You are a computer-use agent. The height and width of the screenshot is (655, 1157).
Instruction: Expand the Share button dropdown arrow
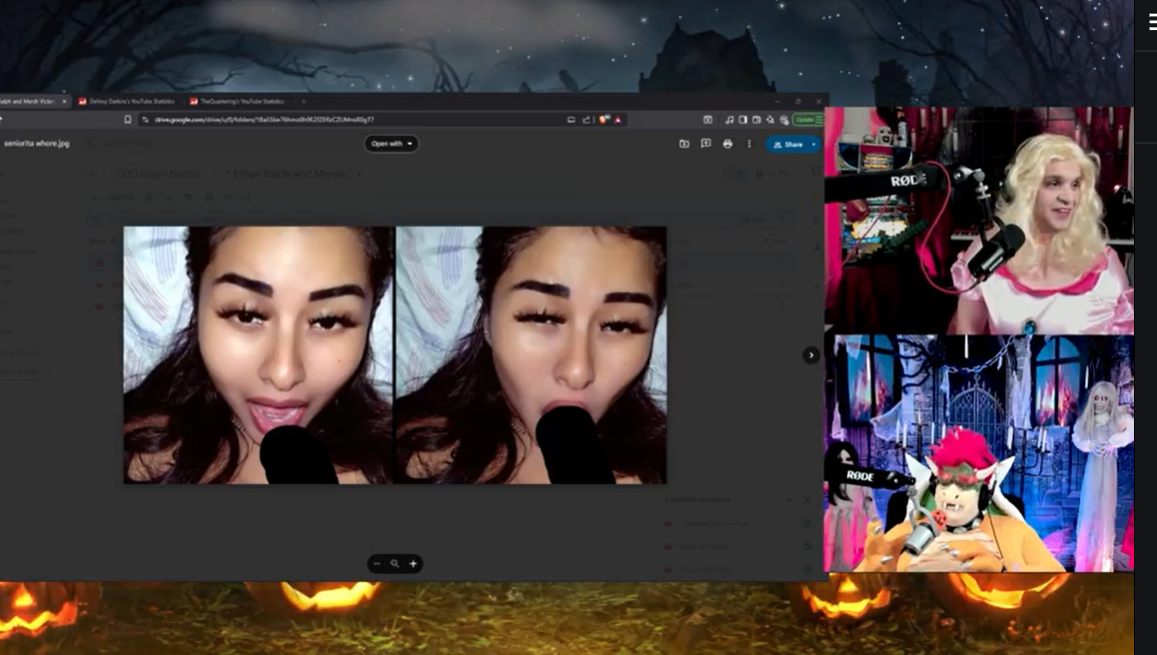(x=813, y=144)
